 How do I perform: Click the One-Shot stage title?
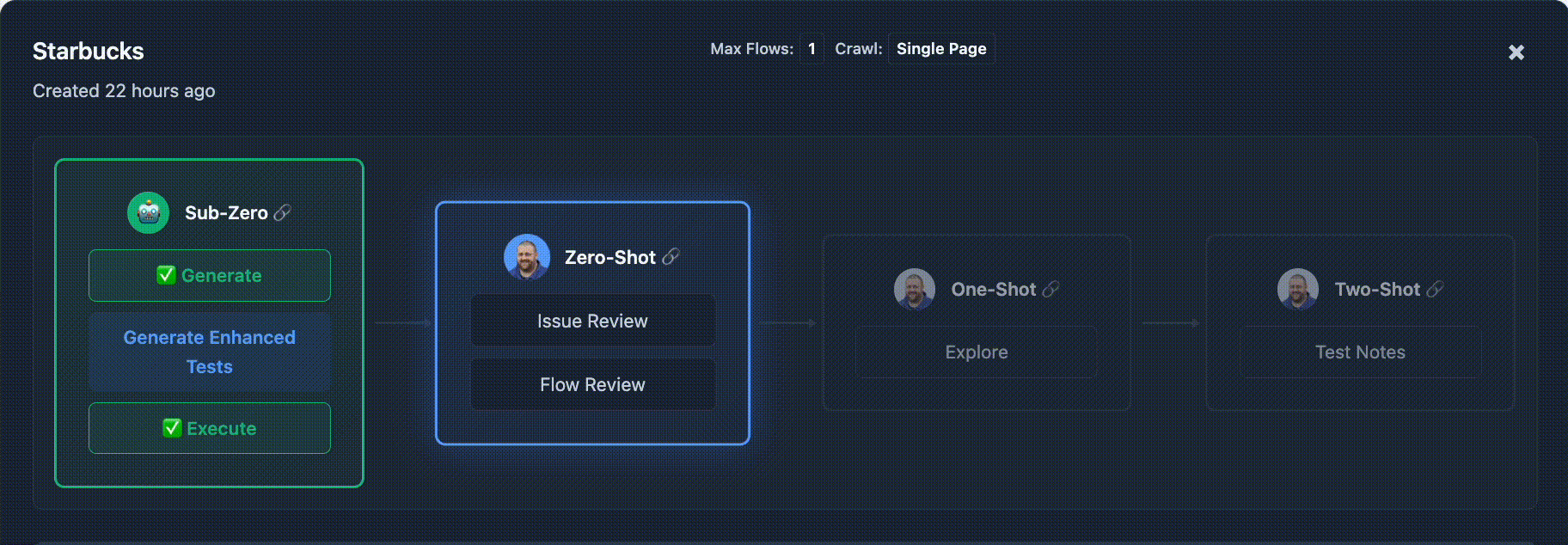click(x=994, y=290)
